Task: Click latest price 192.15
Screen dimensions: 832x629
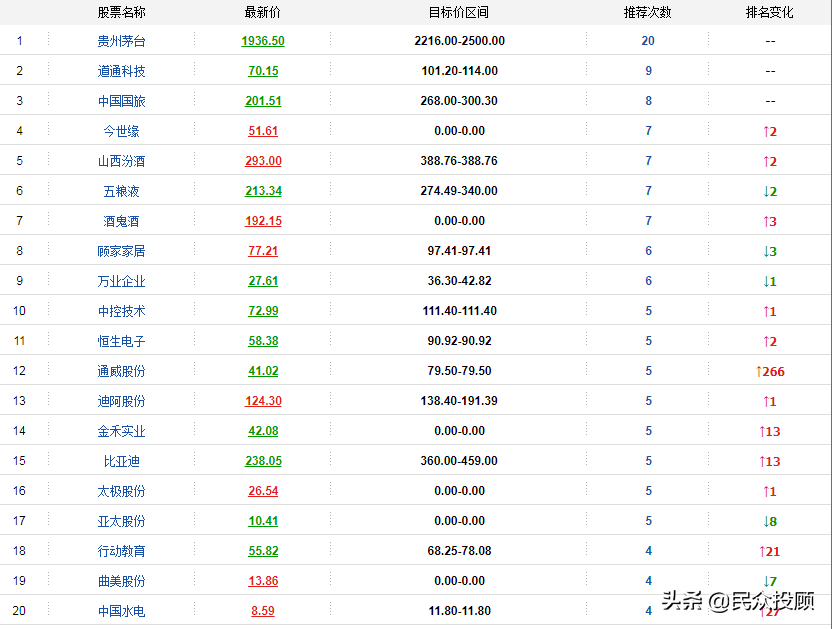Action: click(263, 221)
